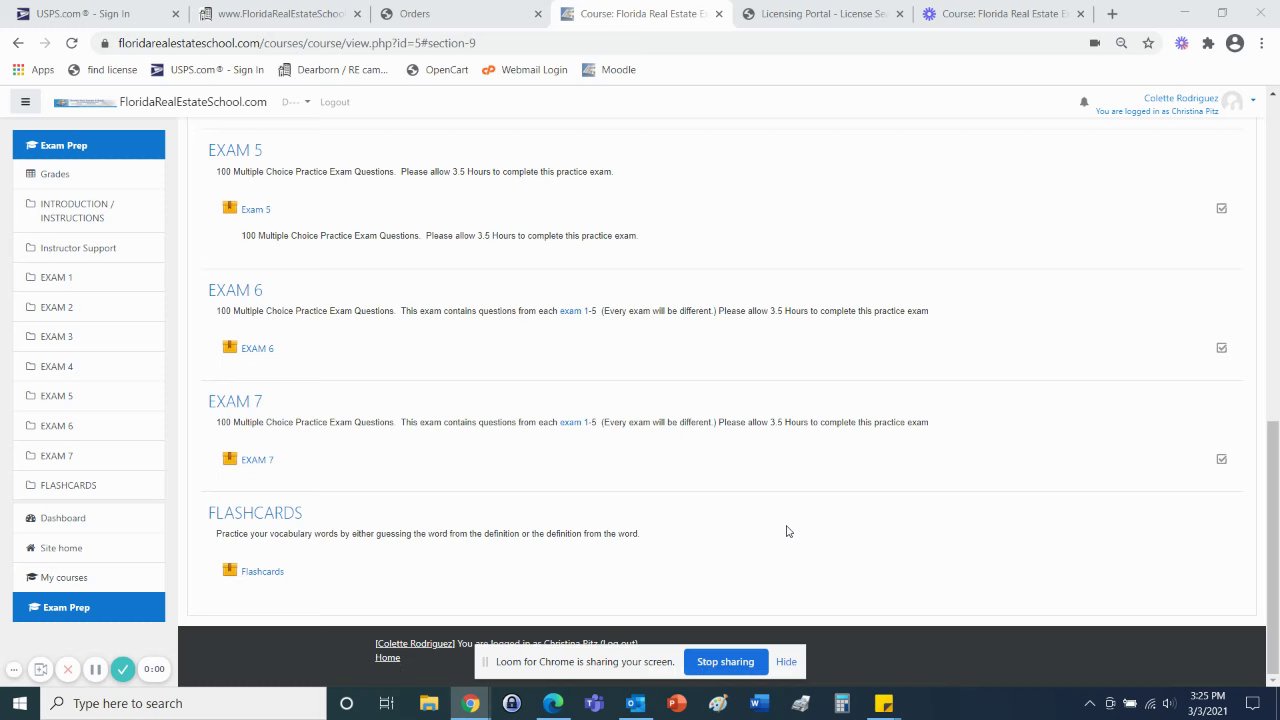Image resolution: width=1280 pixels, height=720 pixels.
Task: Open the Exam 5 quiz icon
Action: coord(230,208)
